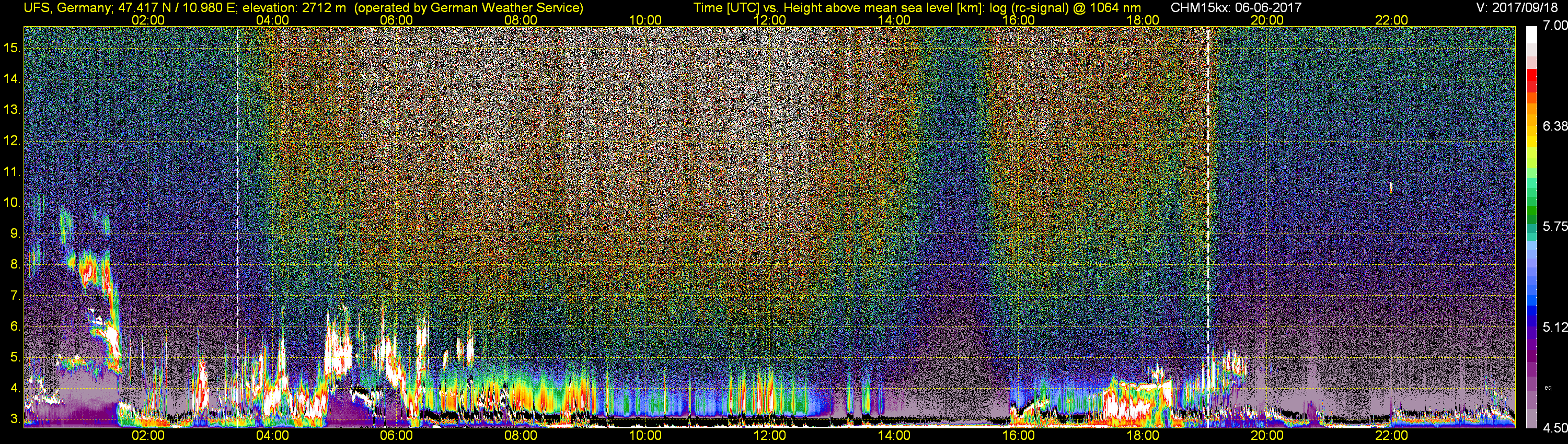Click the 4 km height axis label
This screenshot has height=444, width=1568.
tap(15, 388)
